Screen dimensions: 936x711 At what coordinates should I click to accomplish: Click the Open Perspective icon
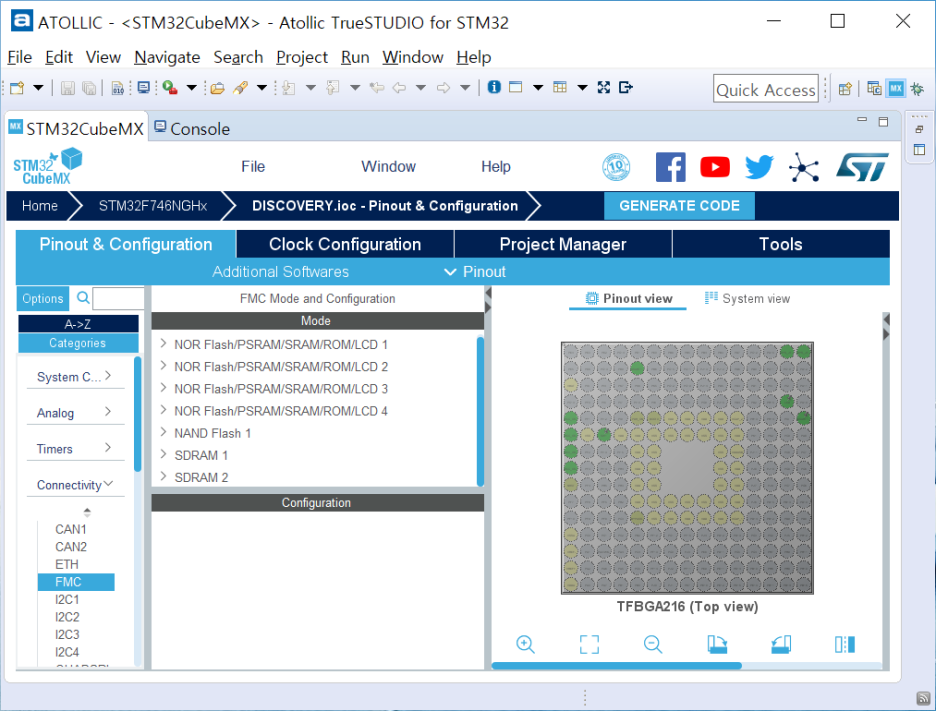pyautogui.click(x=845, y=89)
